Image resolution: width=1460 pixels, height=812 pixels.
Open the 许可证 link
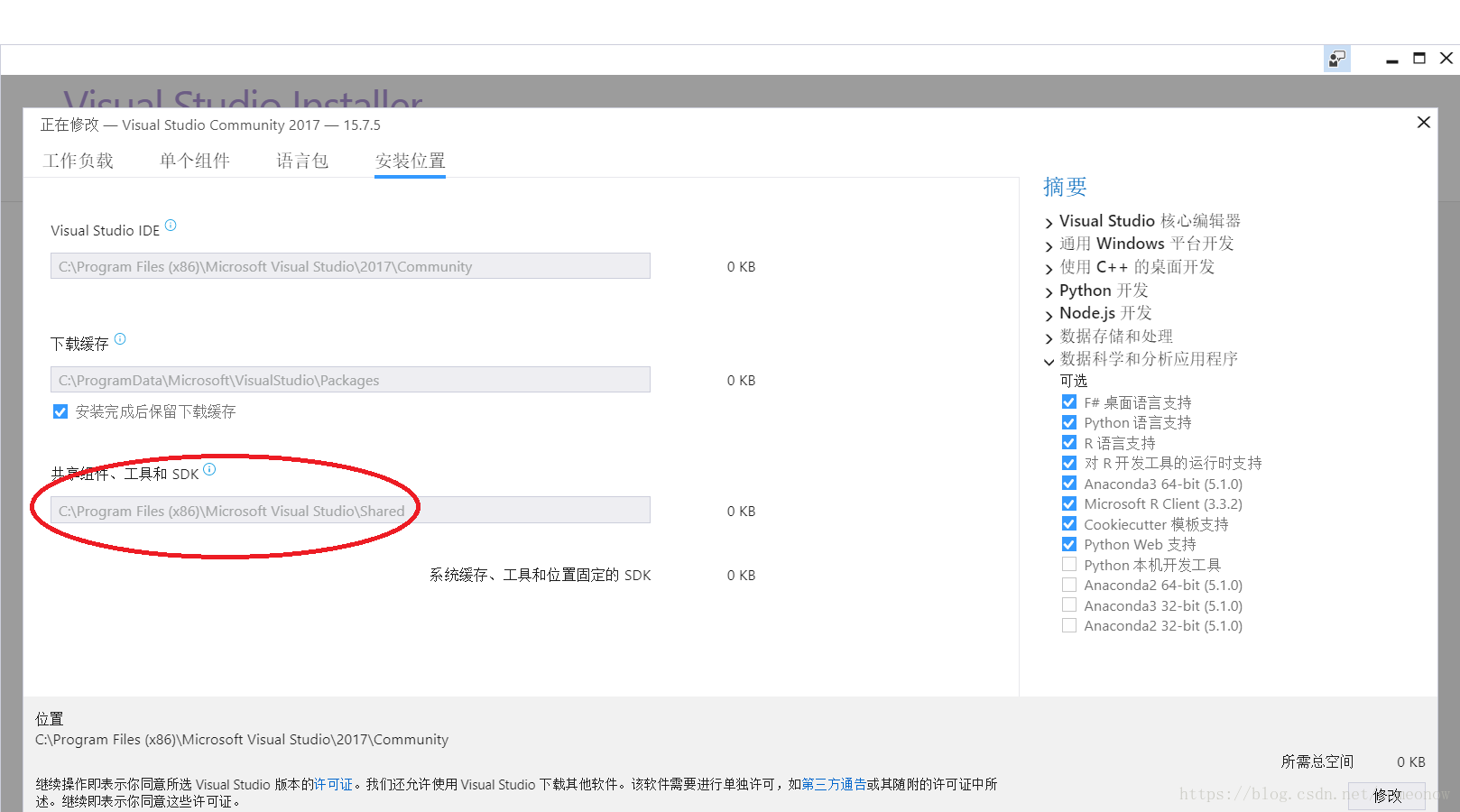(333, 785)
